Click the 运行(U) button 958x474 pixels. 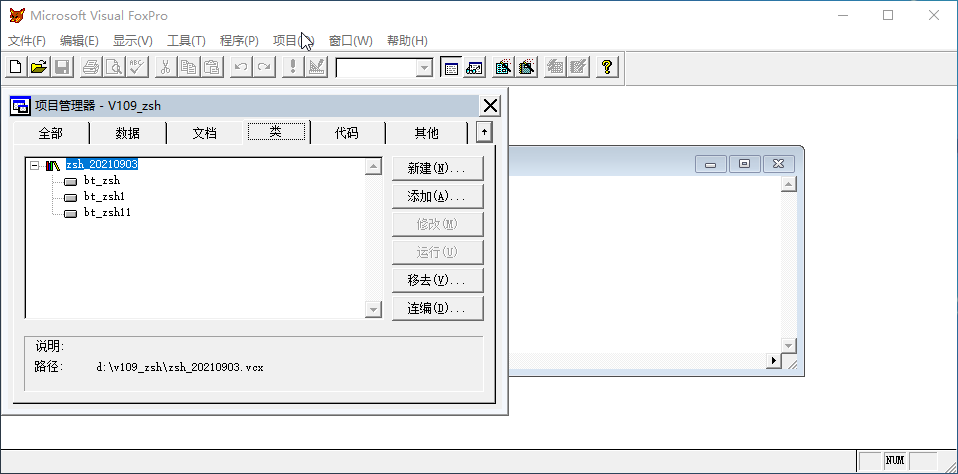pos(437,252)
